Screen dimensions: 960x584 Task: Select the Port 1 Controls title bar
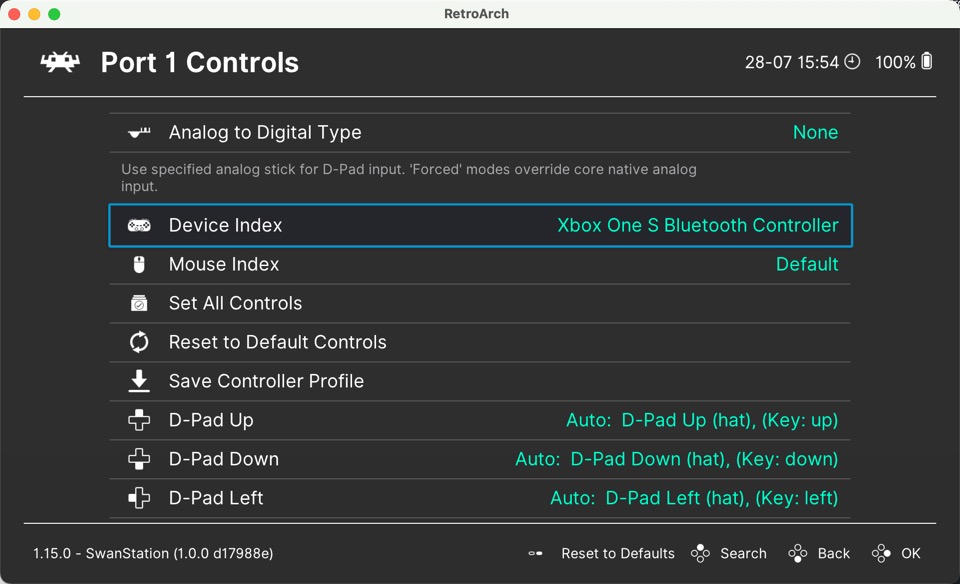pyautogui.click(x=199, y=62)
